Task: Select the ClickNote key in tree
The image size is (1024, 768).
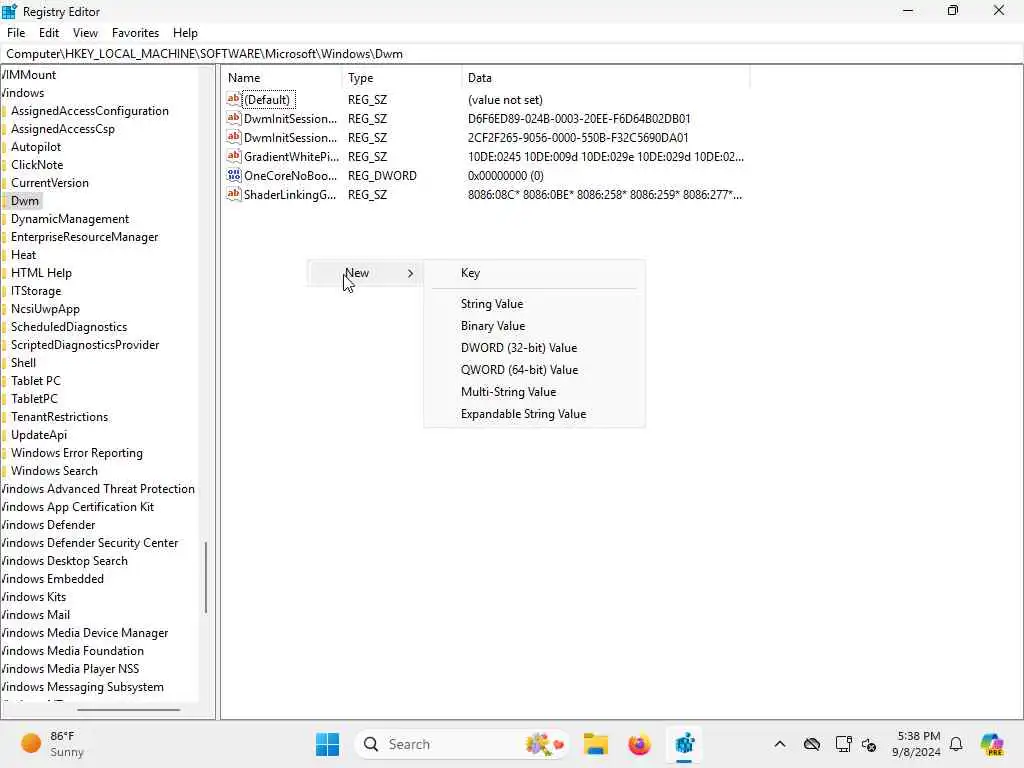Action: (x=37, y=165)
